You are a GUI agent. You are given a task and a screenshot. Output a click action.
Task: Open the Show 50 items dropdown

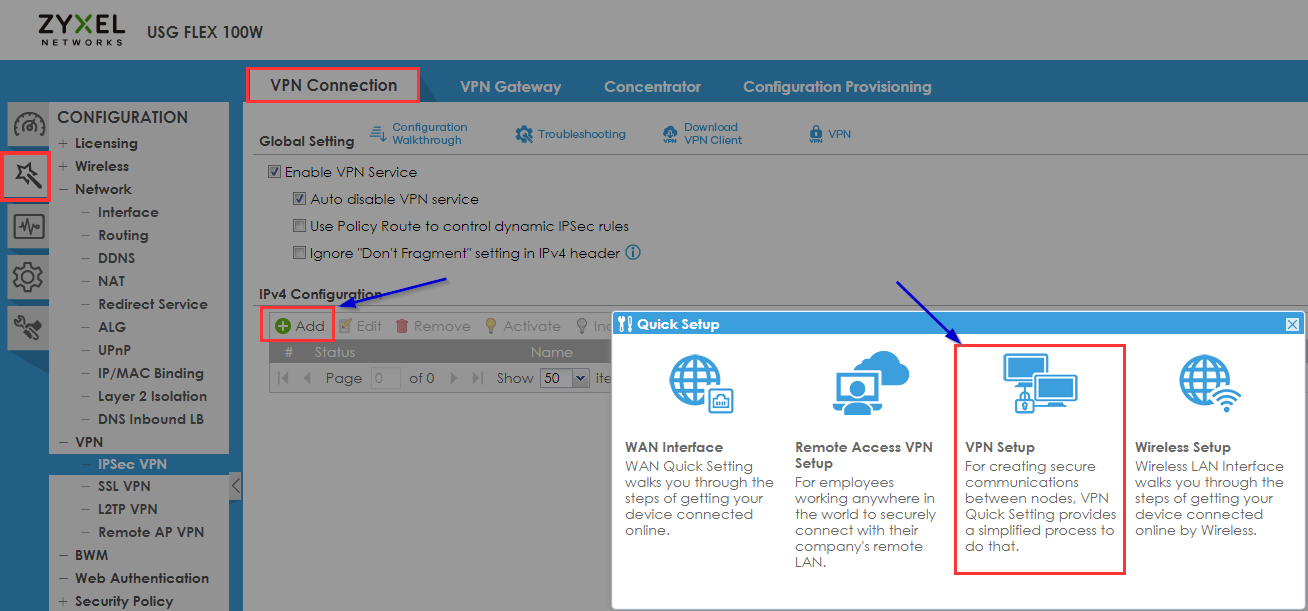(567, 377)
